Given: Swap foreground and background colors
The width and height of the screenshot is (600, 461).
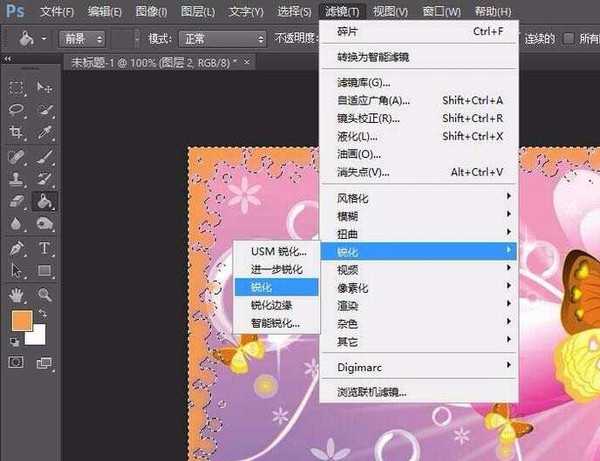Looking at the screenshot, I should [x=43, y=314].
